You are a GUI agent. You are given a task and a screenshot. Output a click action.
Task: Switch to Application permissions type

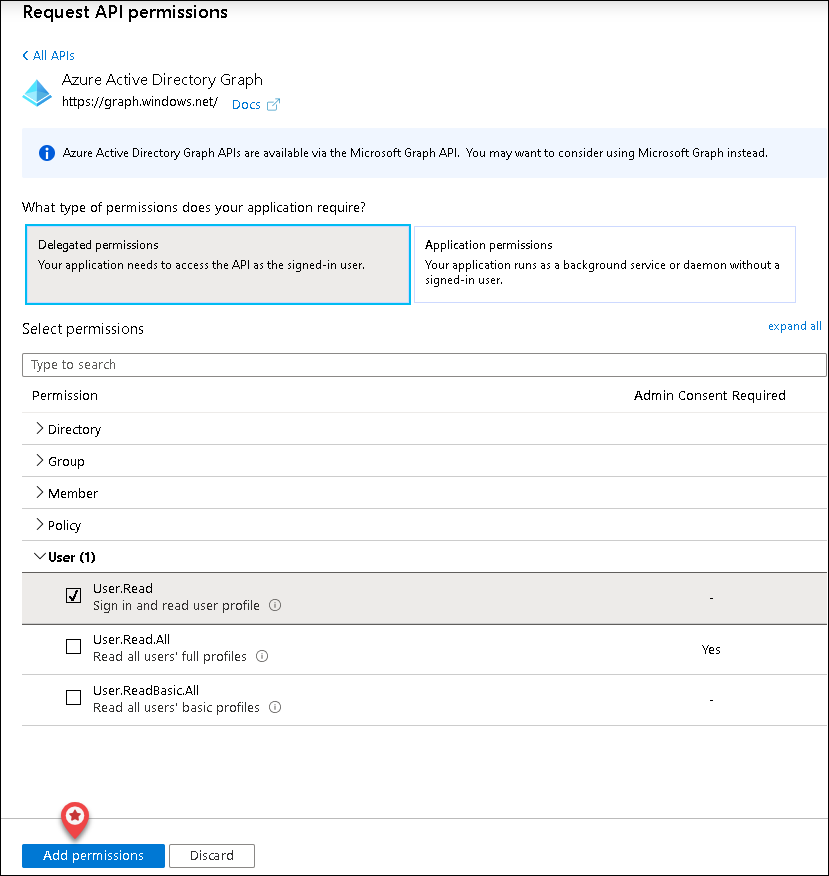tap(604, 264)
